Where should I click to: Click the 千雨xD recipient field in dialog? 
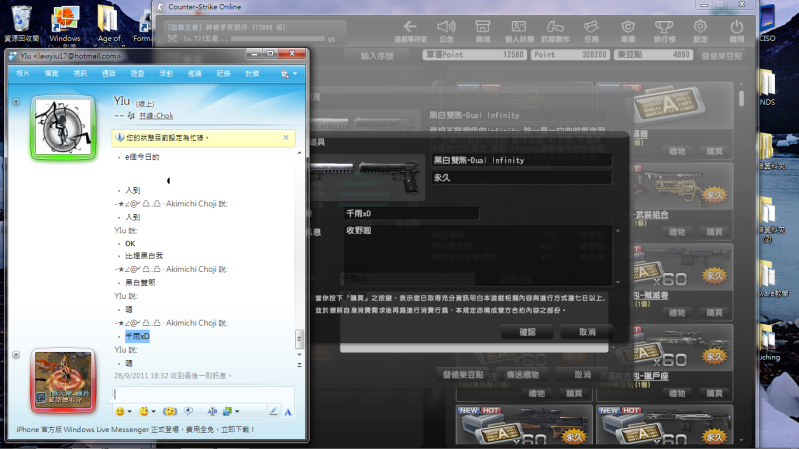[412, 213]
